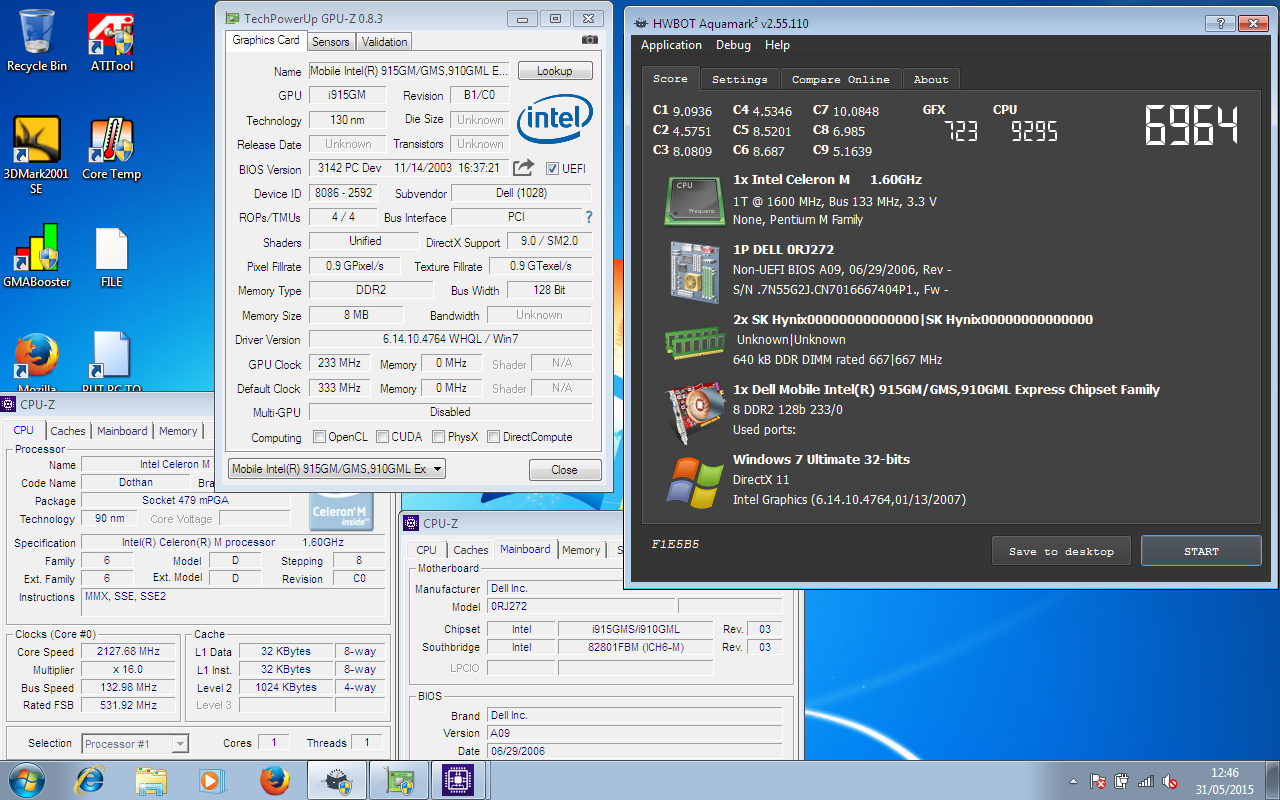Open the Help menu in Aquamark
Image resolution: width=1280 pixels, height=800 pixels.
[x=777, y=45]
